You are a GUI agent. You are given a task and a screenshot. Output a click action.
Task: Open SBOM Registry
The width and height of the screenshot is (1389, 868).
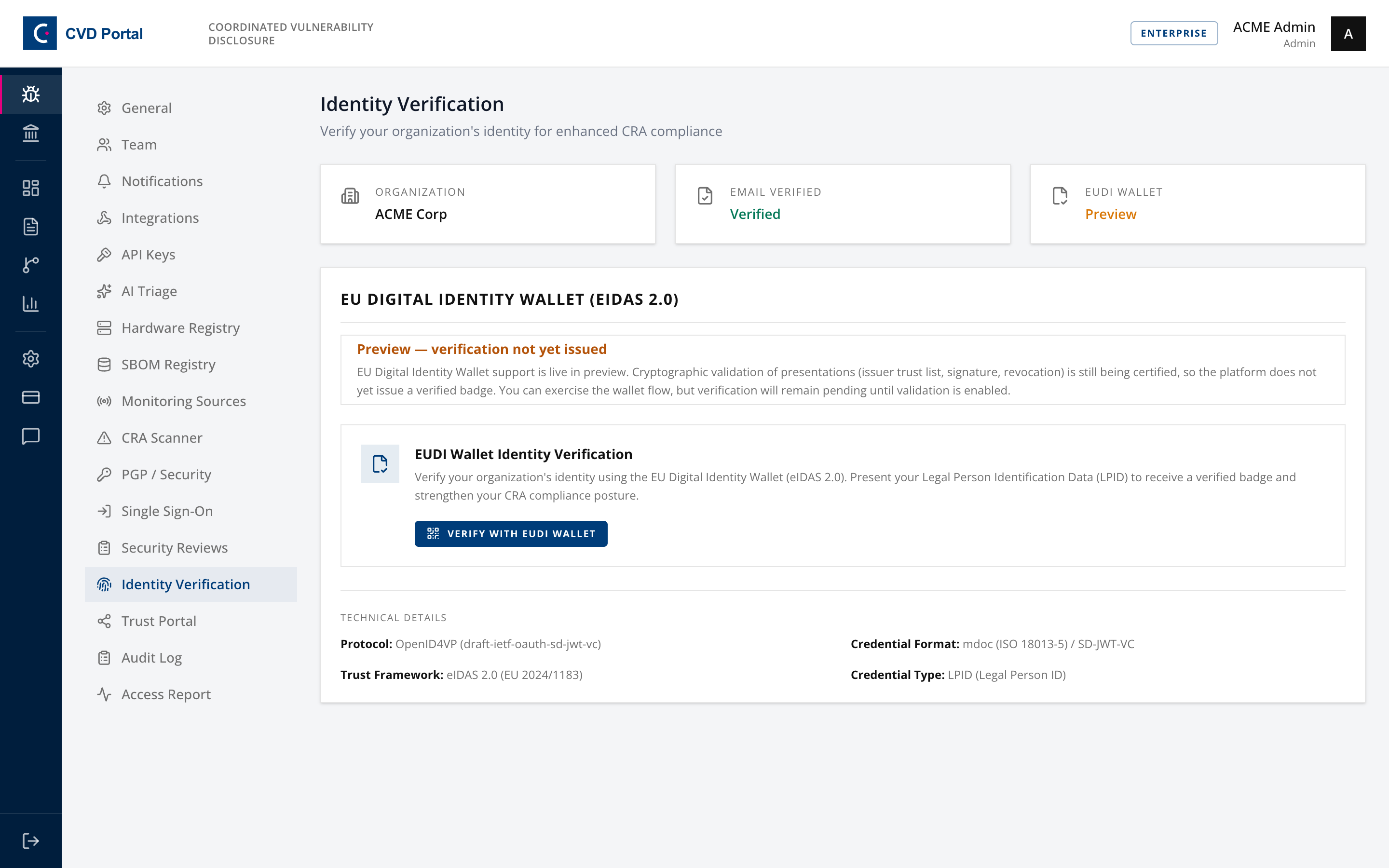click(x=191, y=365)
